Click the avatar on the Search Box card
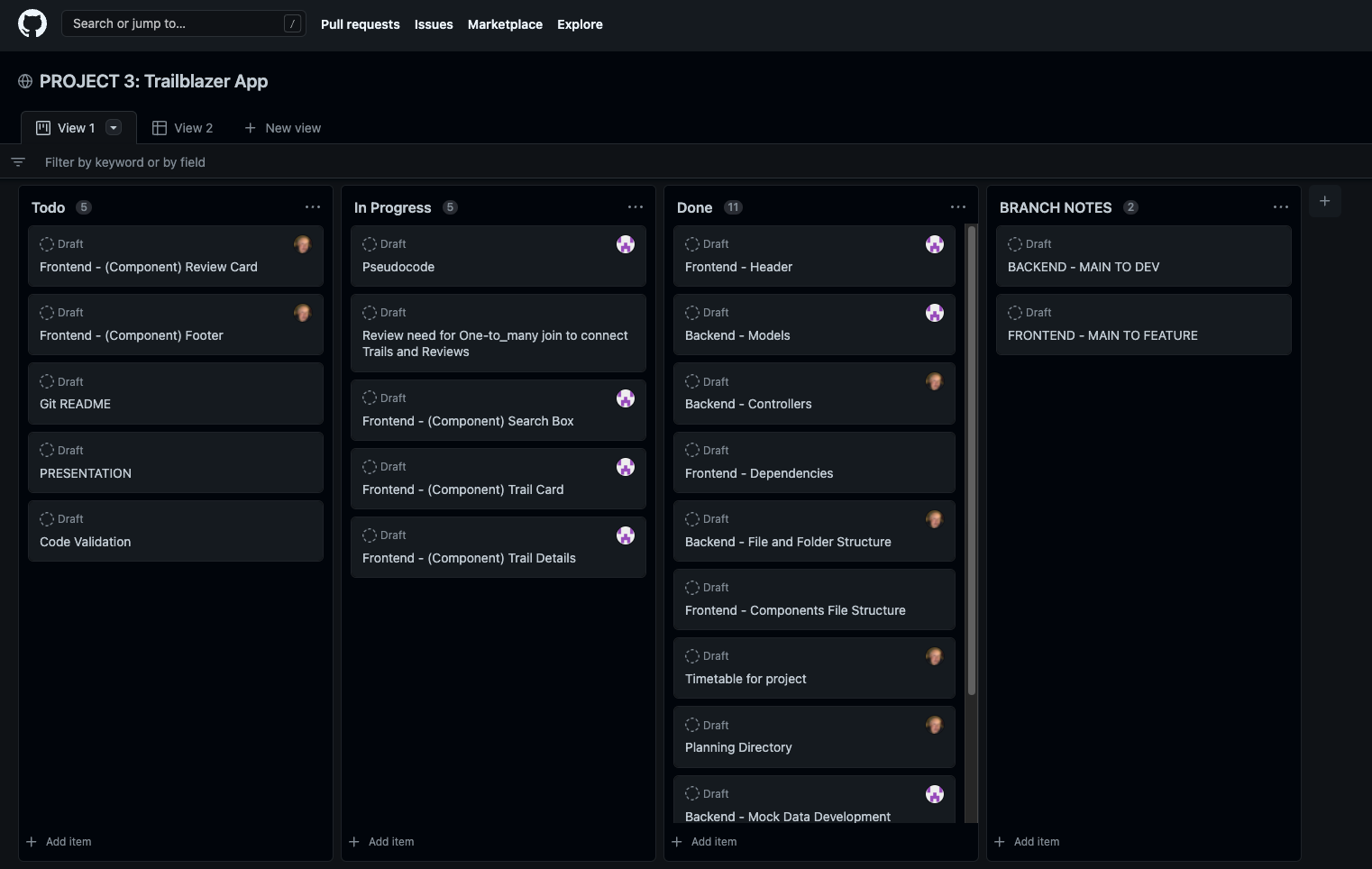The height and width of the screenshot is (869, 1372). (x=626, y=398)
